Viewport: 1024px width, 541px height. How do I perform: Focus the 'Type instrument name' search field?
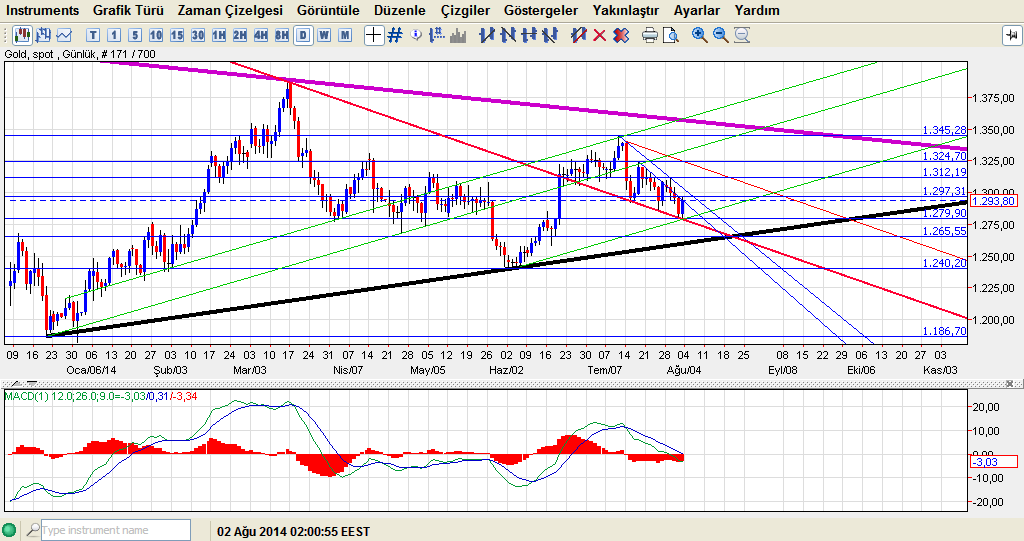point(116,530)
